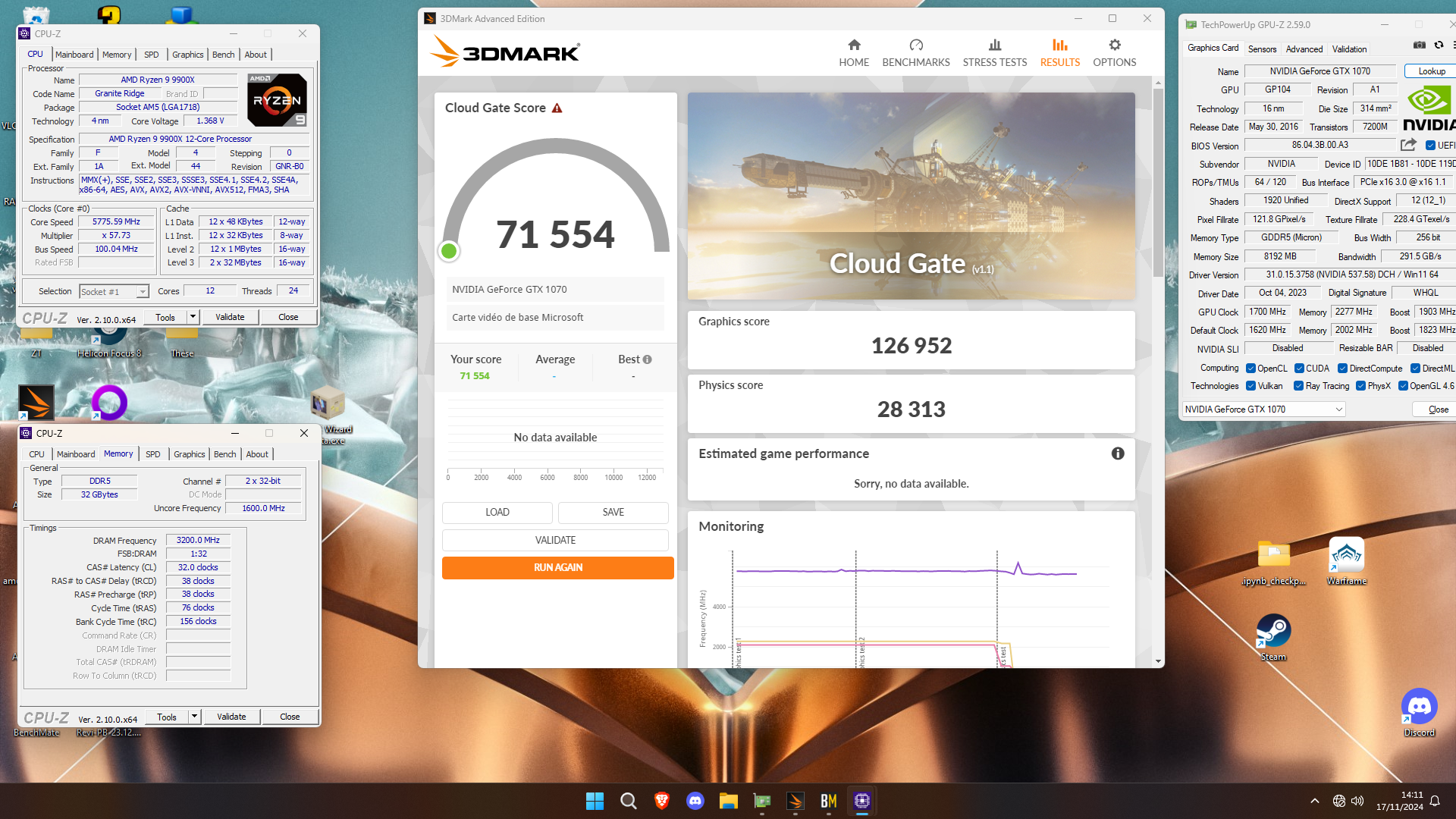Click info icon beside Best score
The image size is (1456, 819).
click(x=648, y=359)
